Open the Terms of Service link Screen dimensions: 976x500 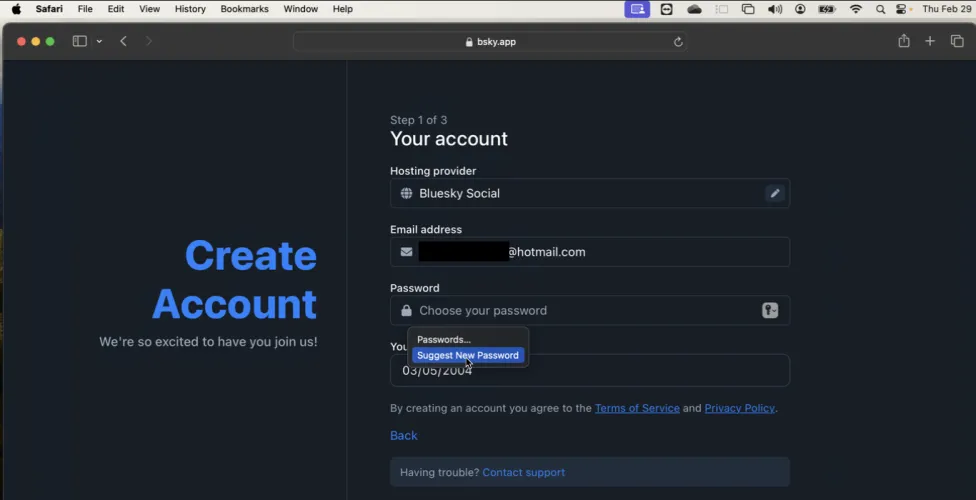coord(637,408)
